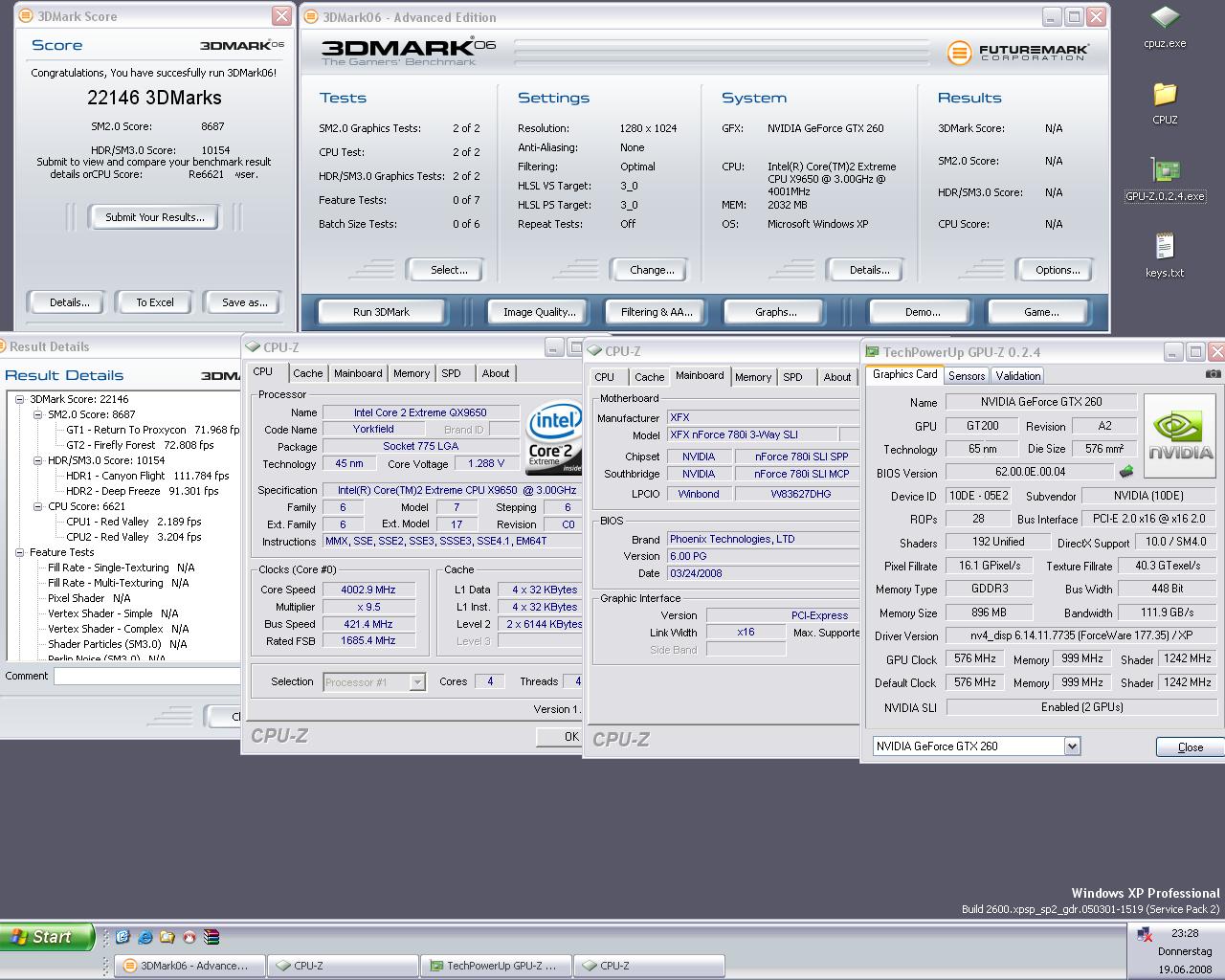Screen dimensions: 1225x980
Task: Open Options under the Results section
Action: point(1058,270)
